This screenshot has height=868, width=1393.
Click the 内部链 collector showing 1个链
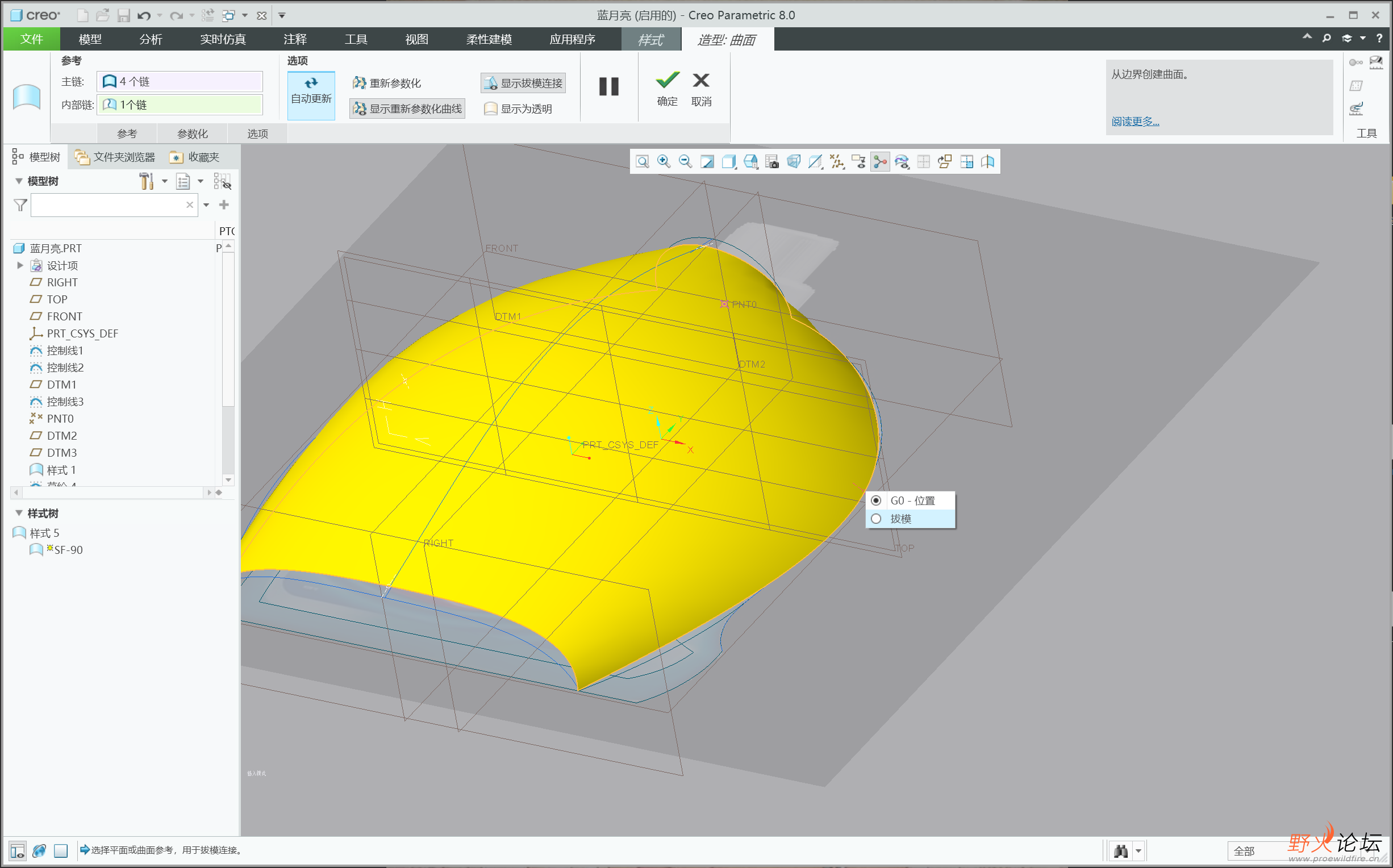(x=180, y=105)
